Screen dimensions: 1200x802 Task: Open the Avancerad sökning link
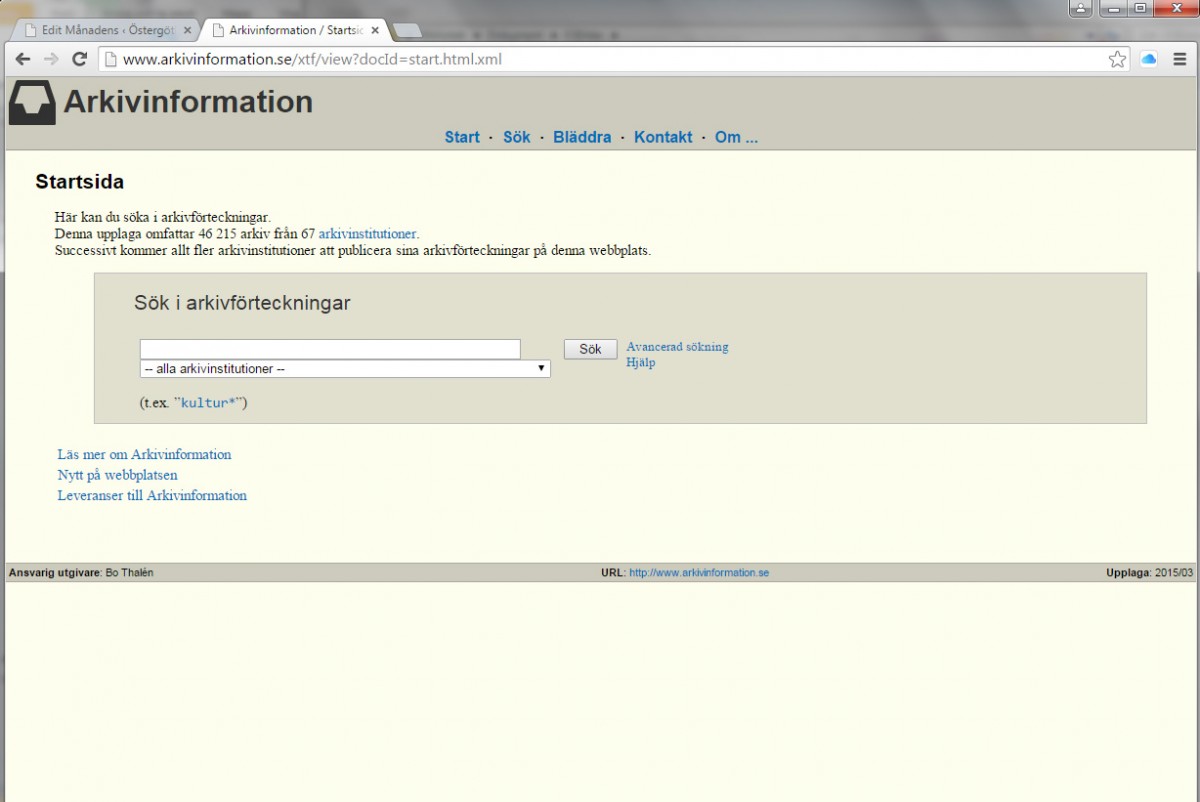point(677,347)
